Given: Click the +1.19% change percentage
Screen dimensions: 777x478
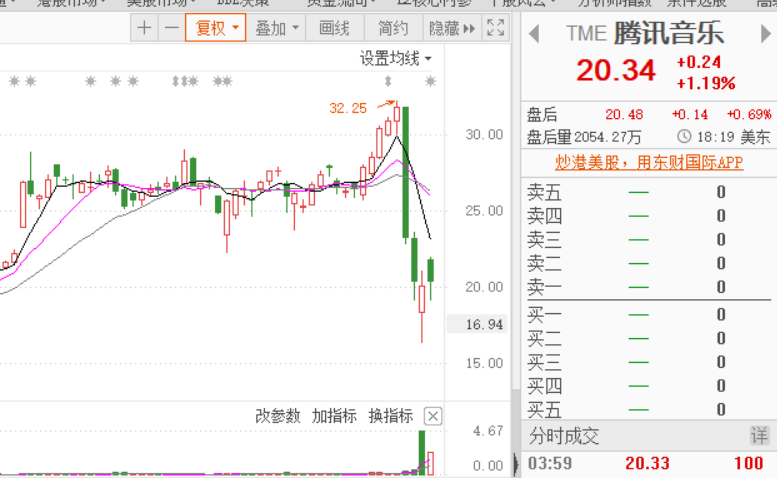Looking at the screenshot, I should pos(706,83).
